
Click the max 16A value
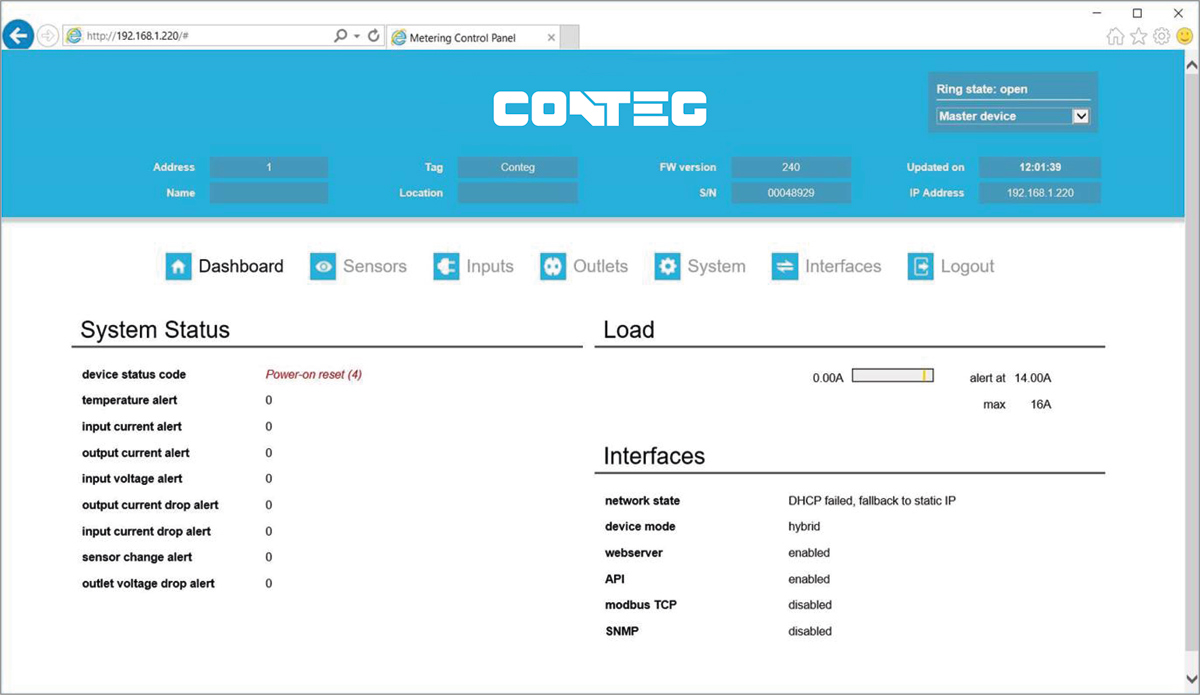coord(1041,405)
